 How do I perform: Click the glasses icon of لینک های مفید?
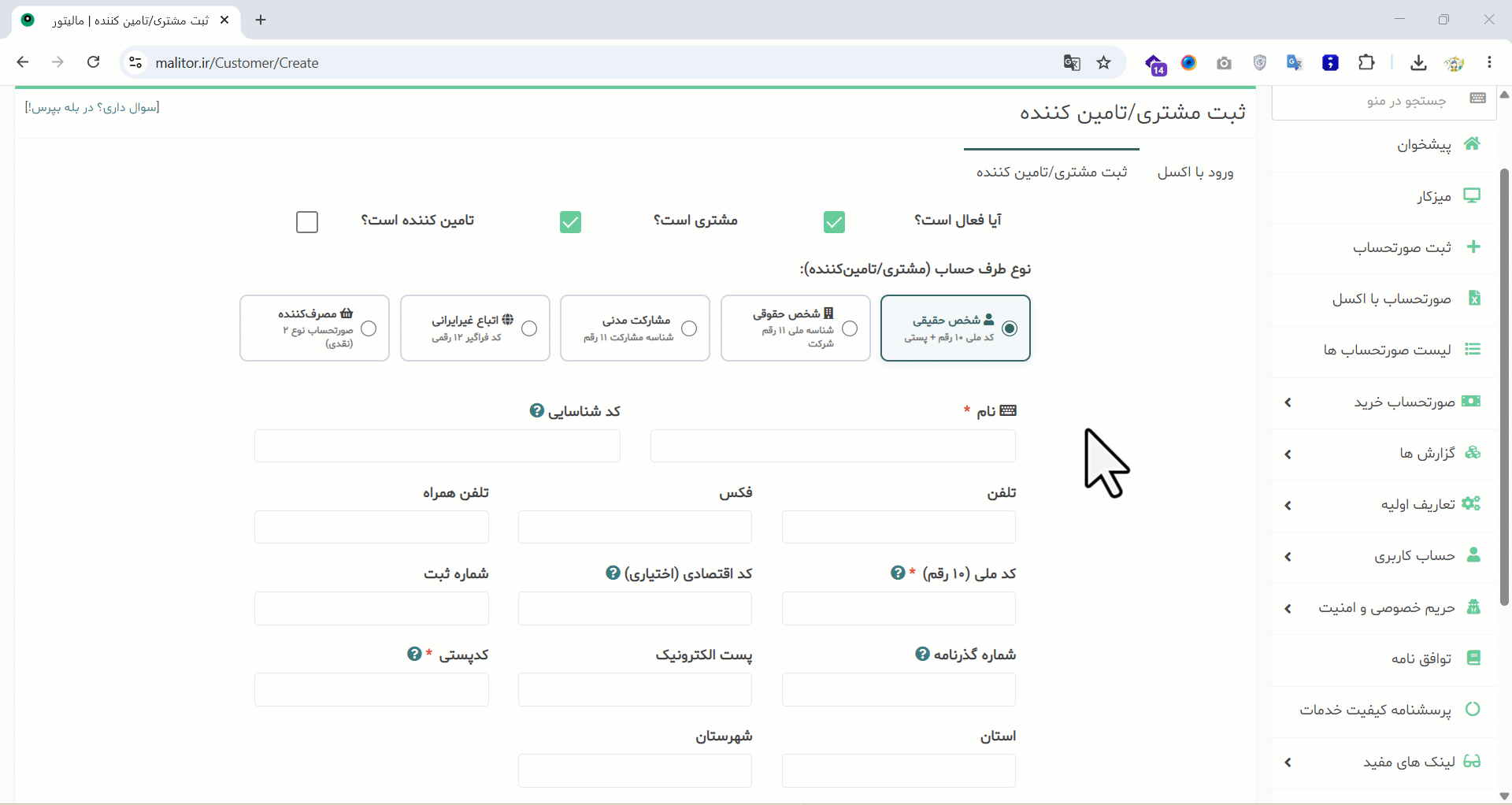tap(1472, 761)
